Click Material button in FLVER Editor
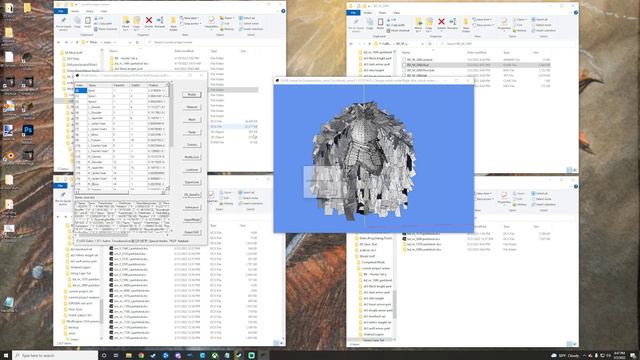The image size is (640, 360). click(191, 107)
